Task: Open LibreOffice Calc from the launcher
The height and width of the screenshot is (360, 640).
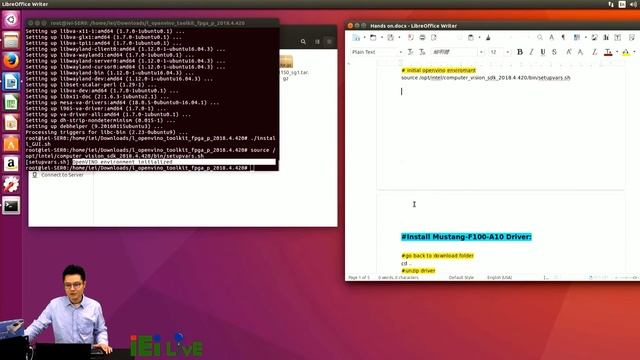Action: [x=11, y=102]
